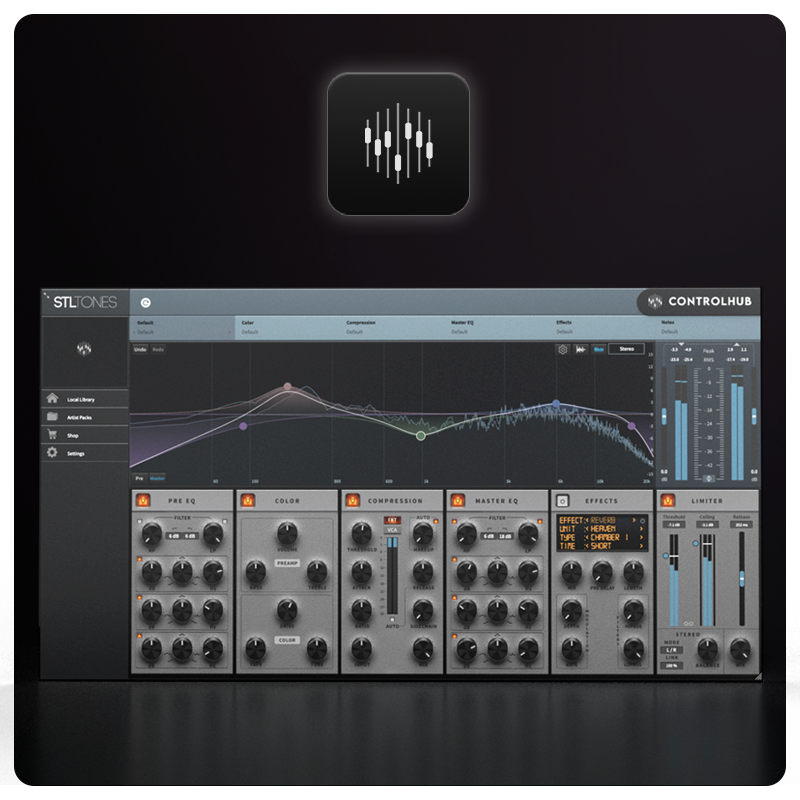Toggle the Pre EQ power button

click(x=142, y=500)
